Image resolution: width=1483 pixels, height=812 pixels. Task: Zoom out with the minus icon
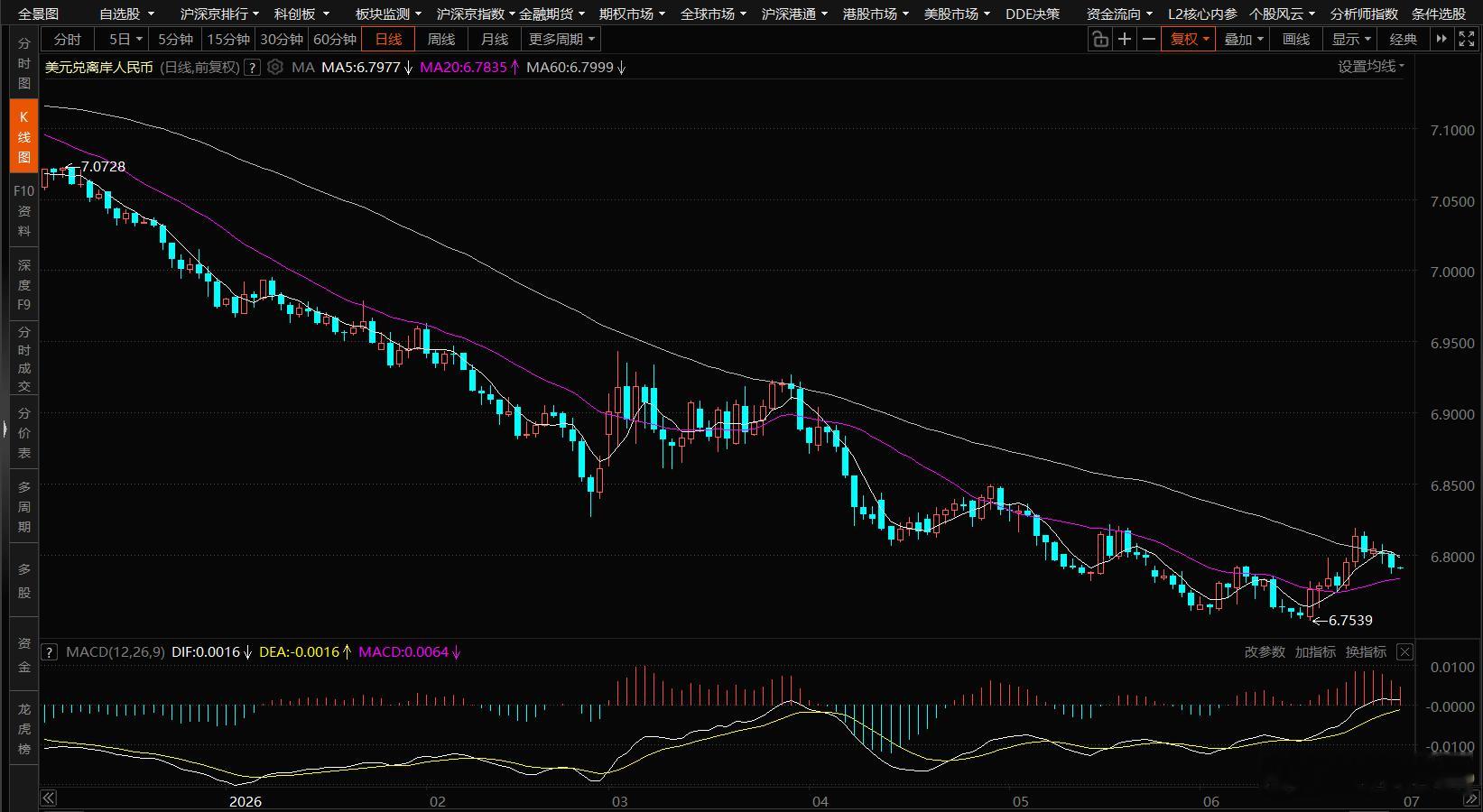[x=1149, y=39]
